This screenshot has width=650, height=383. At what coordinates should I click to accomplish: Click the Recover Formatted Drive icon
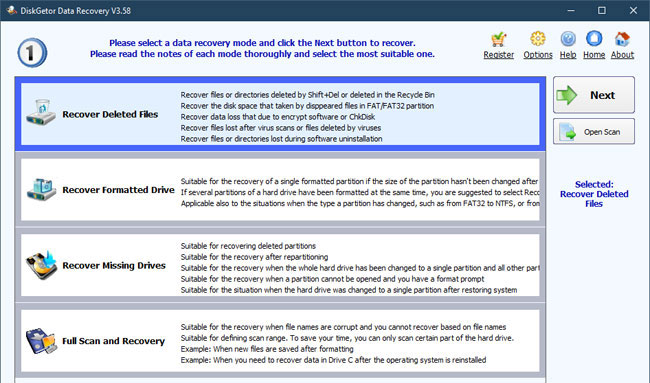click(41, 189)
